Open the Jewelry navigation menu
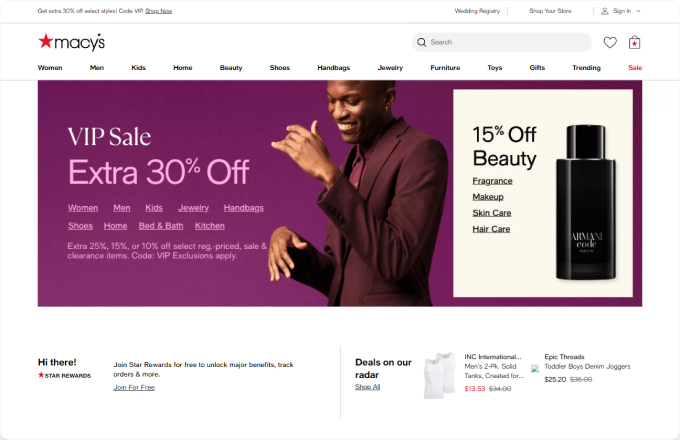Image resolution: width=680 pixels, height=440 pixels. pyautogui.click(x=390, y=68)
